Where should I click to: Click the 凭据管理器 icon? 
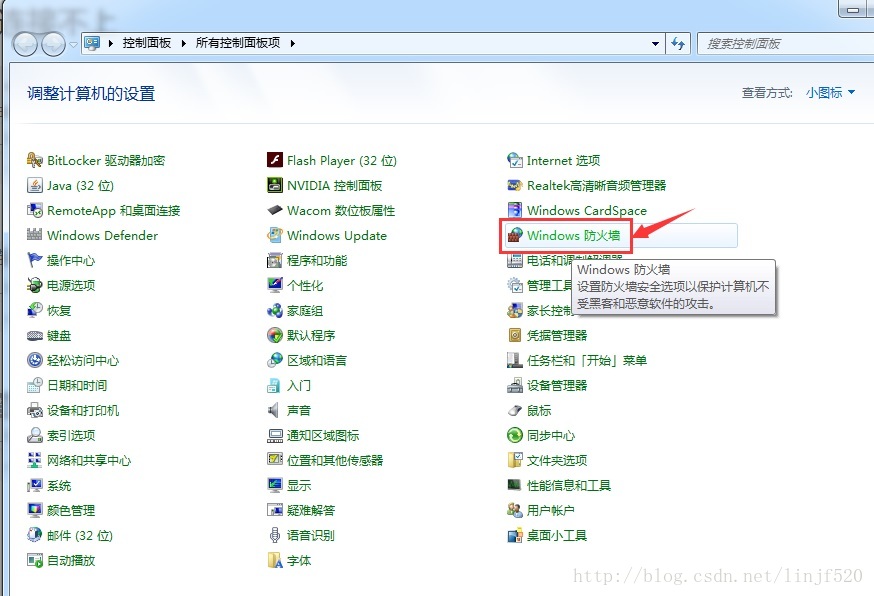(514, 335)
